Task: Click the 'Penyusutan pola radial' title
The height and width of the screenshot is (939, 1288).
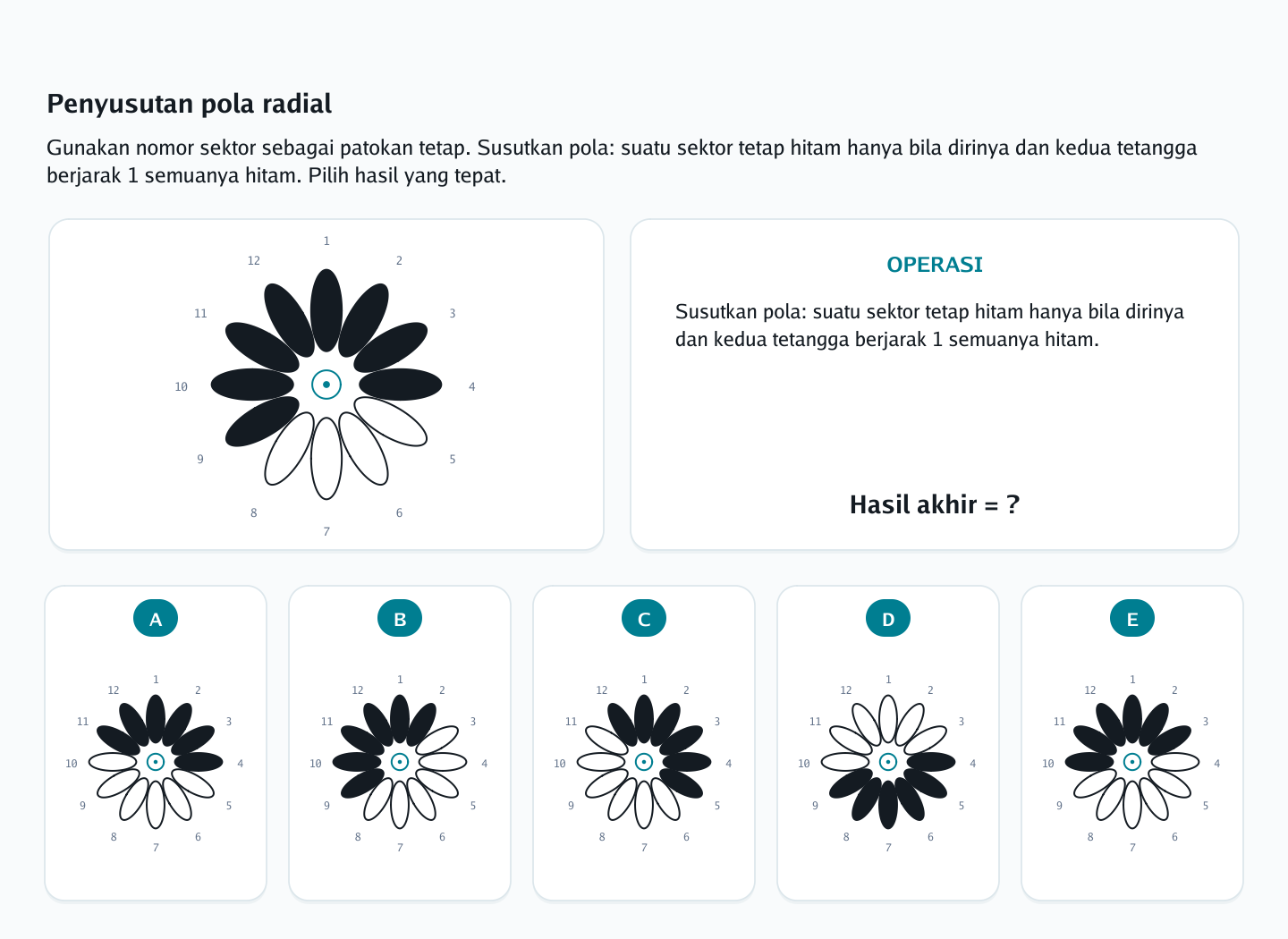Action: pos(190,104)
